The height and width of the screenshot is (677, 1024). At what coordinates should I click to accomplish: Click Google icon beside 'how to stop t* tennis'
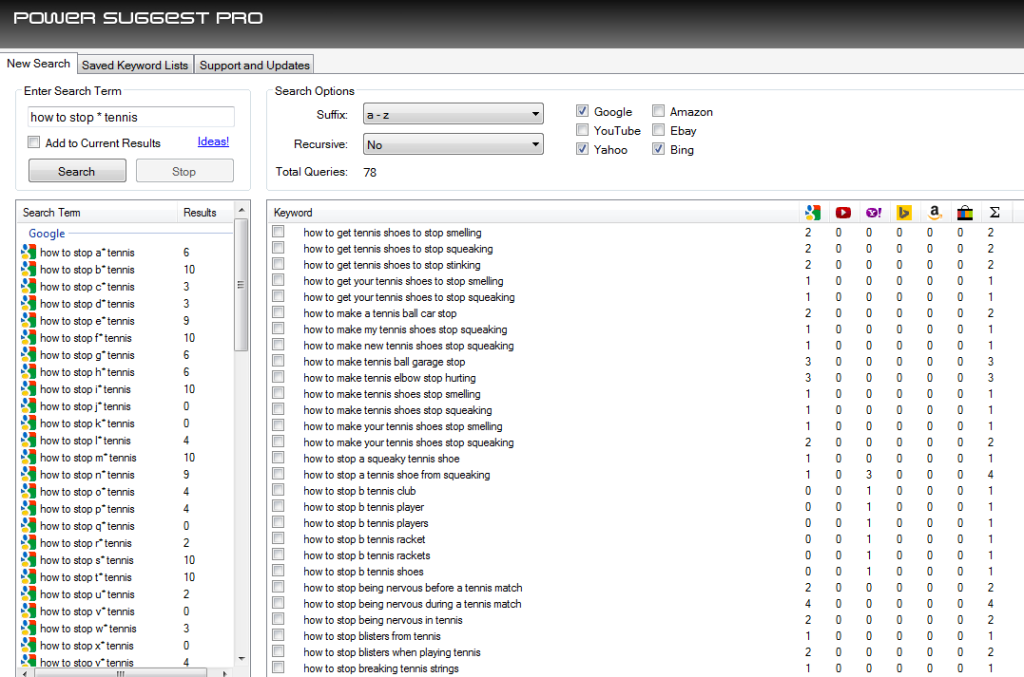pos(29,576)
